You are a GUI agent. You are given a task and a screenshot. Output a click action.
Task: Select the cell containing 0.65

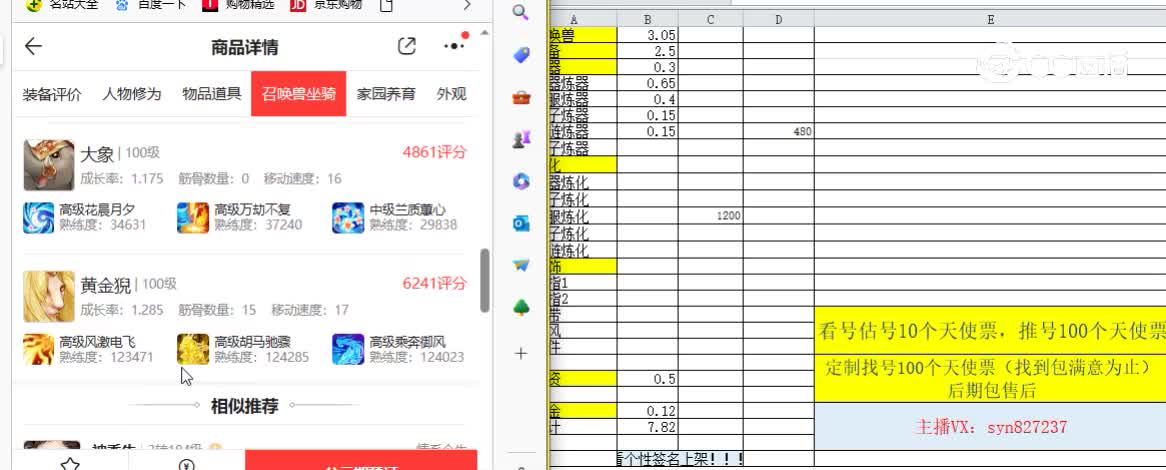(x=648, y=83)
